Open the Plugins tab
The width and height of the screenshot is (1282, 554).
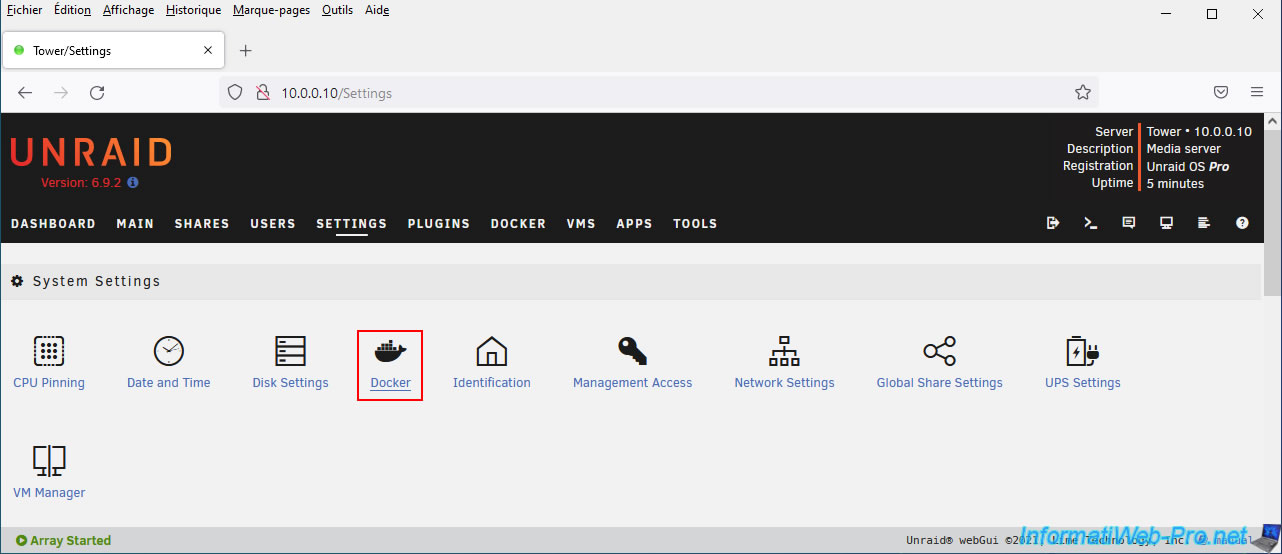(438, 224)
